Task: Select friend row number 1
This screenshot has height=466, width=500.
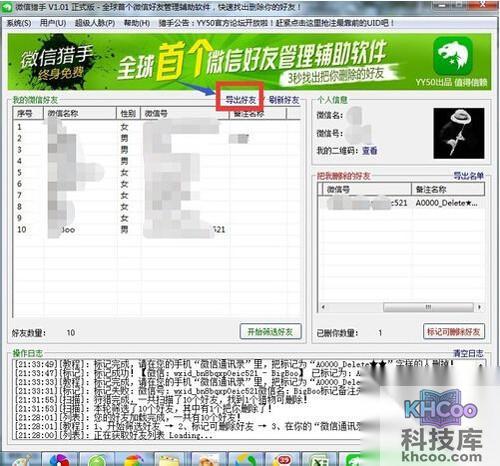Action: 157,127
